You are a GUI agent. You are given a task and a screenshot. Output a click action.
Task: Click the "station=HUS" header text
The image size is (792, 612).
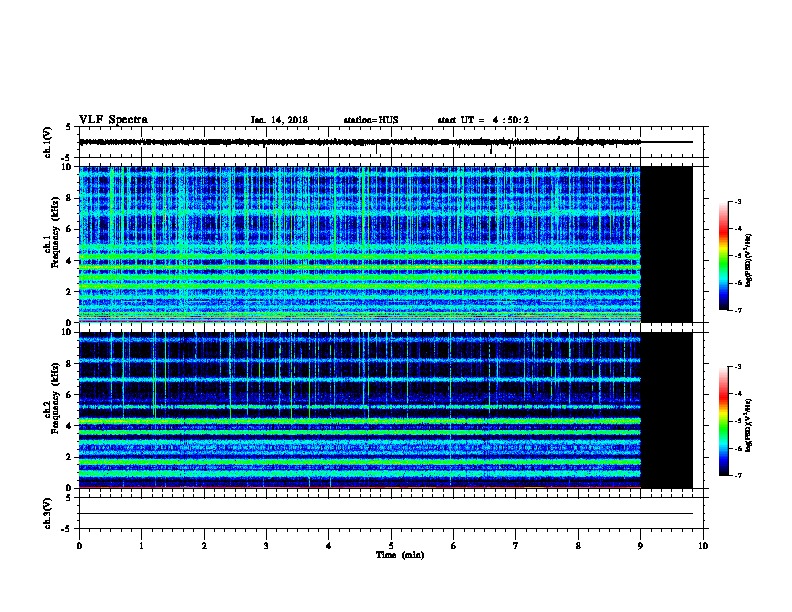[371, 120]
